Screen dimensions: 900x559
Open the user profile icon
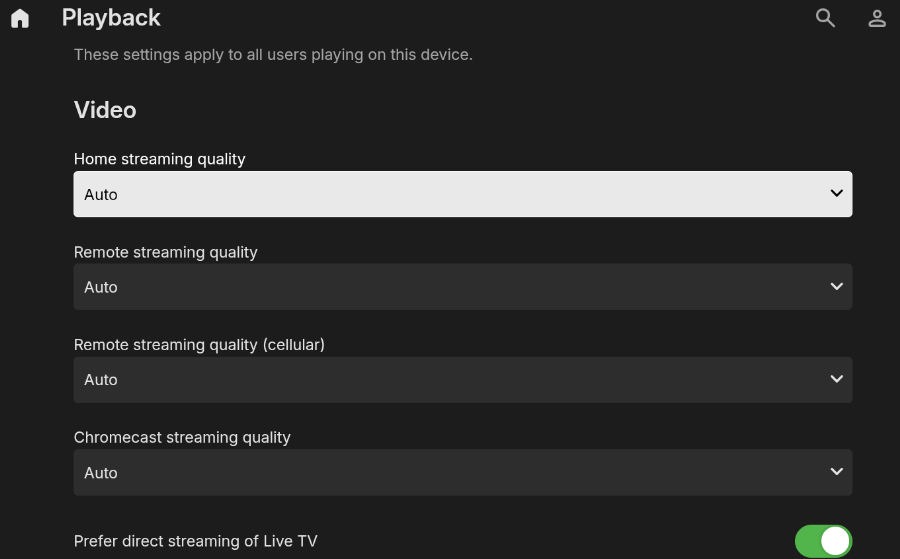[x=877, y=18]
